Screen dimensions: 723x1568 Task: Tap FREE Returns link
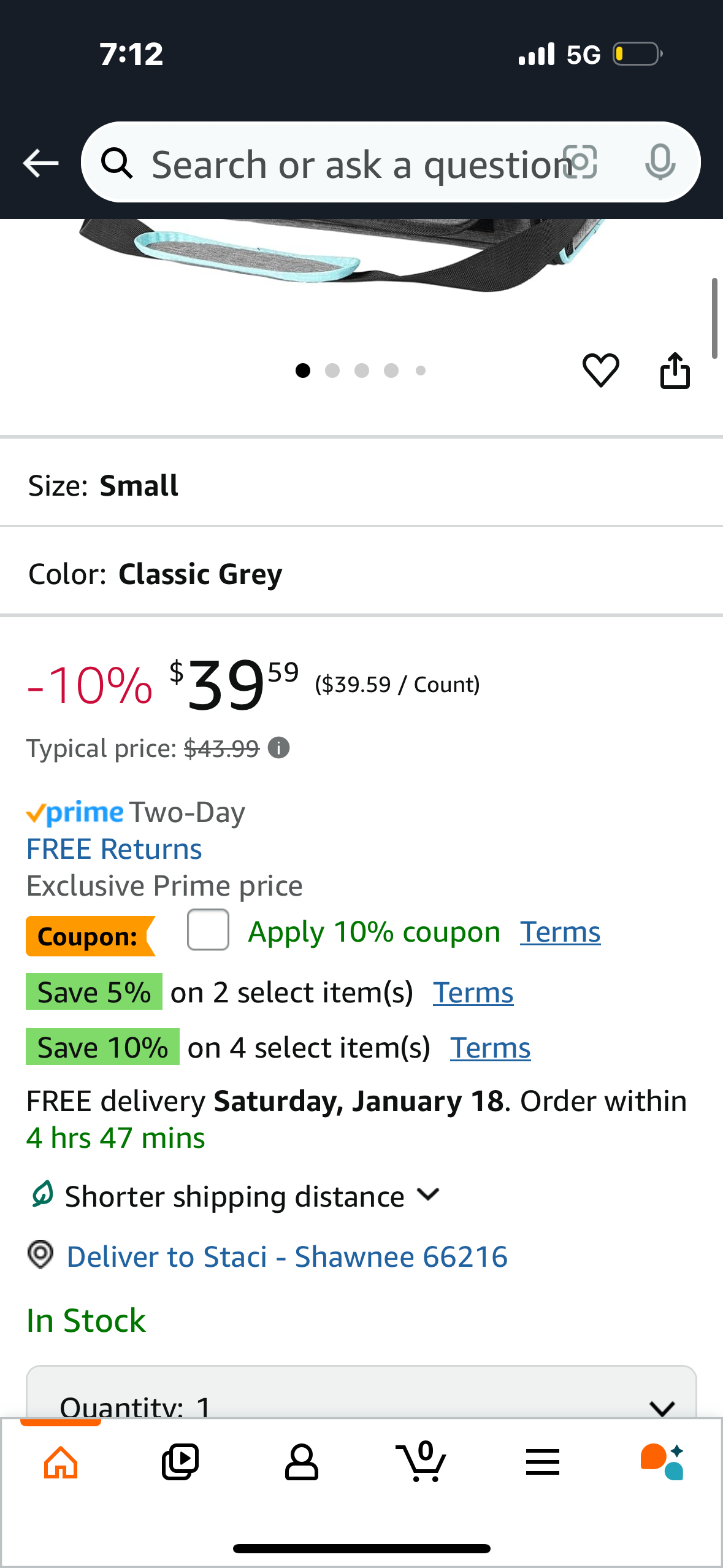[114, 849]
